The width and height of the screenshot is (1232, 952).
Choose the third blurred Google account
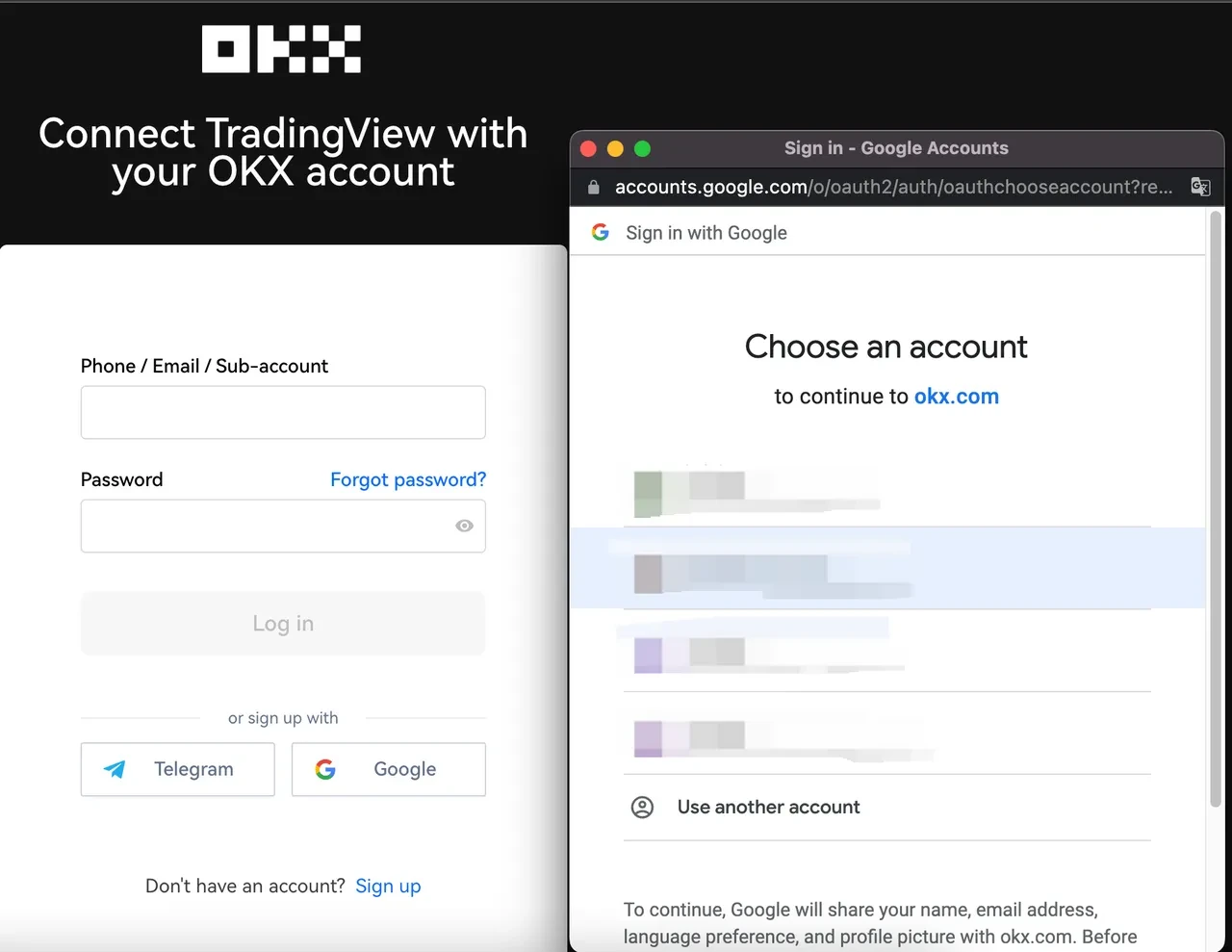coord(887,651)
